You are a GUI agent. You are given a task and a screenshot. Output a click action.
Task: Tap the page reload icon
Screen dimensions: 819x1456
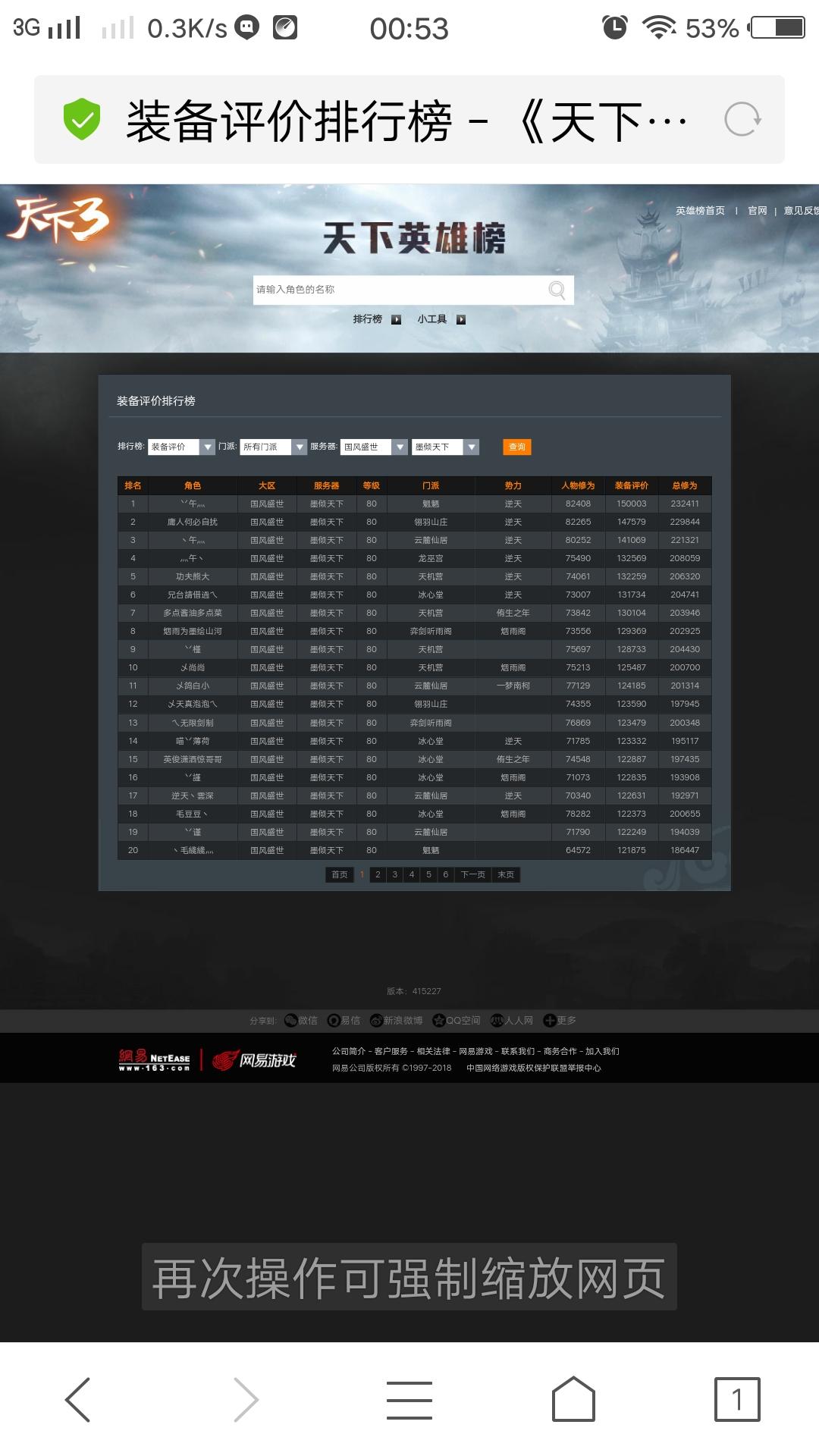point(742,120)
